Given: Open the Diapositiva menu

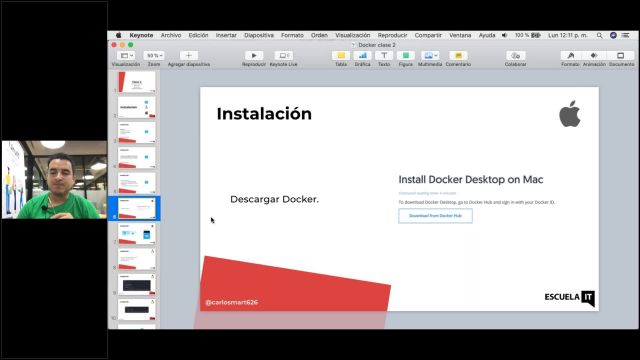Looking at the screenshot, I should click(259, 36).
